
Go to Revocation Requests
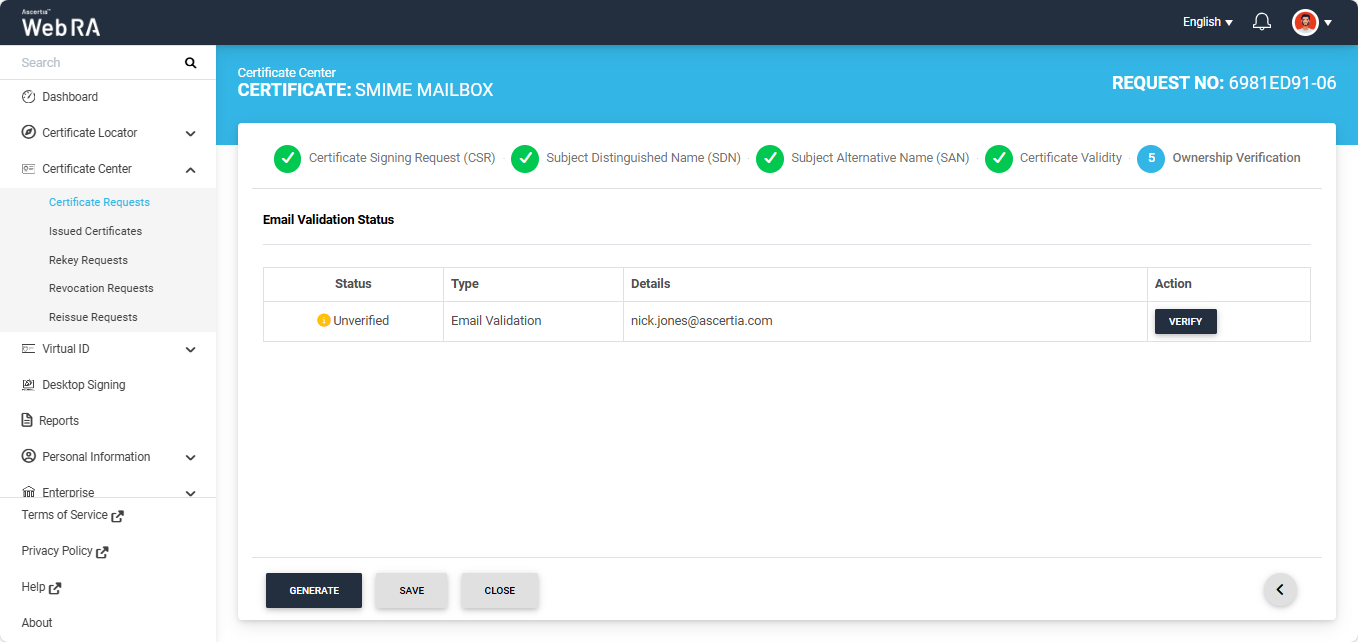coord(101,288)
